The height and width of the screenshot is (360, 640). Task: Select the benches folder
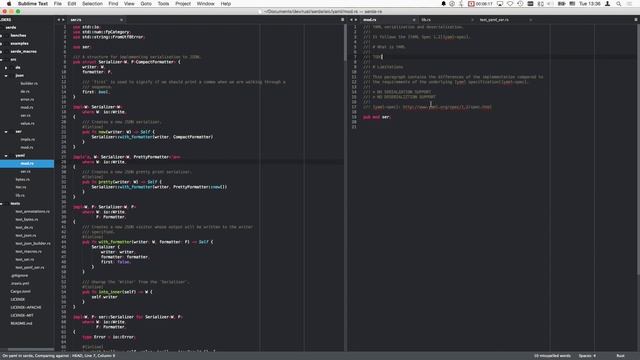(x=18, y=36)
